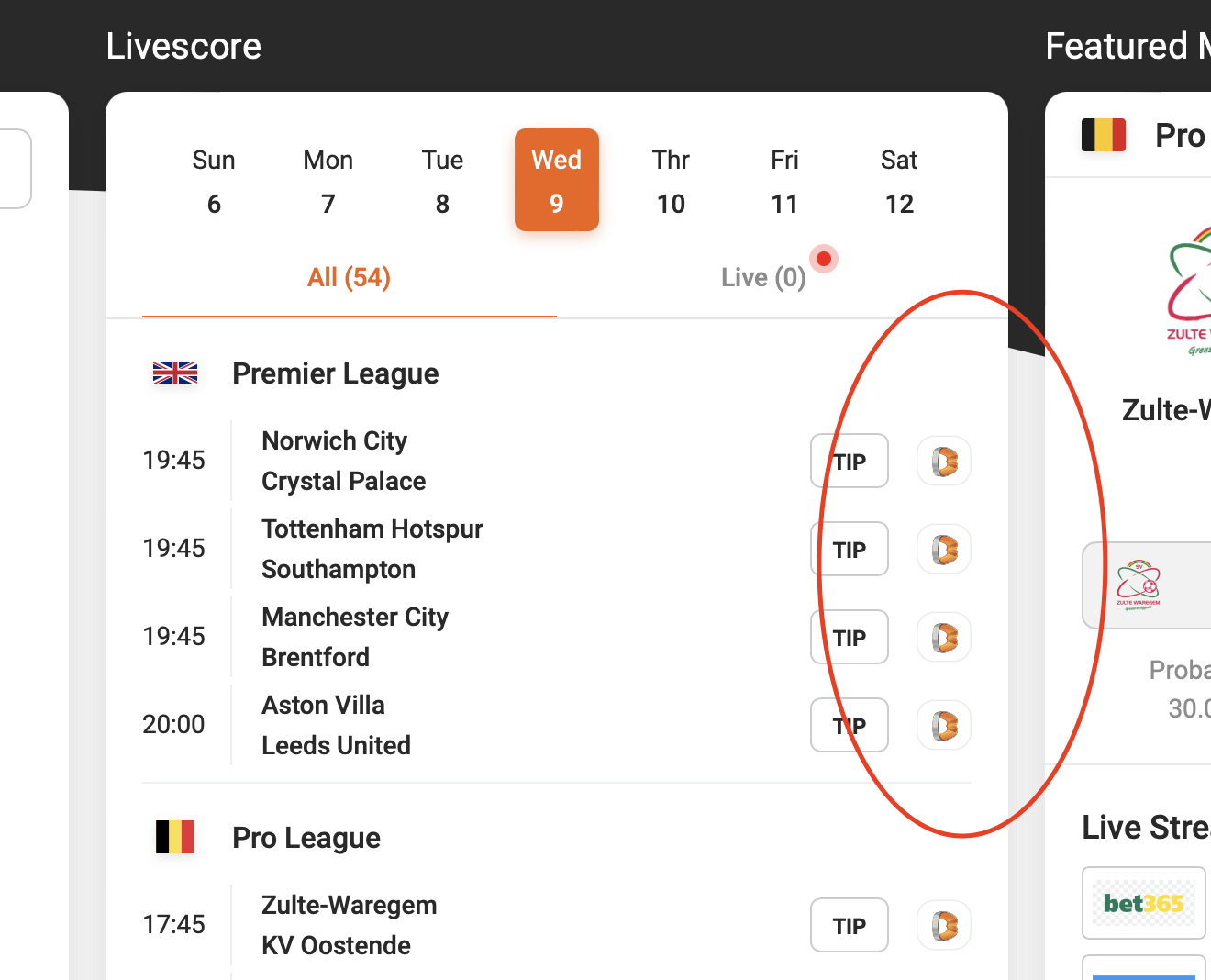
Task: Click TIP for the Zulte-Waregem match
Action: 849,925
